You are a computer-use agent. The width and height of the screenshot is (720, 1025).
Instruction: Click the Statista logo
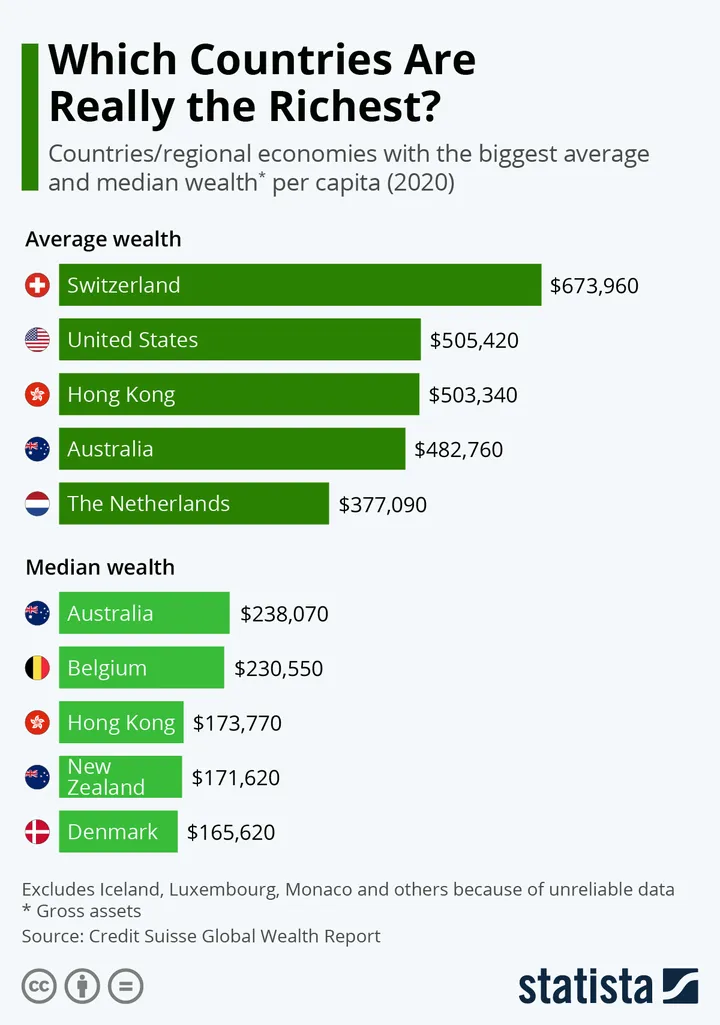609,986
